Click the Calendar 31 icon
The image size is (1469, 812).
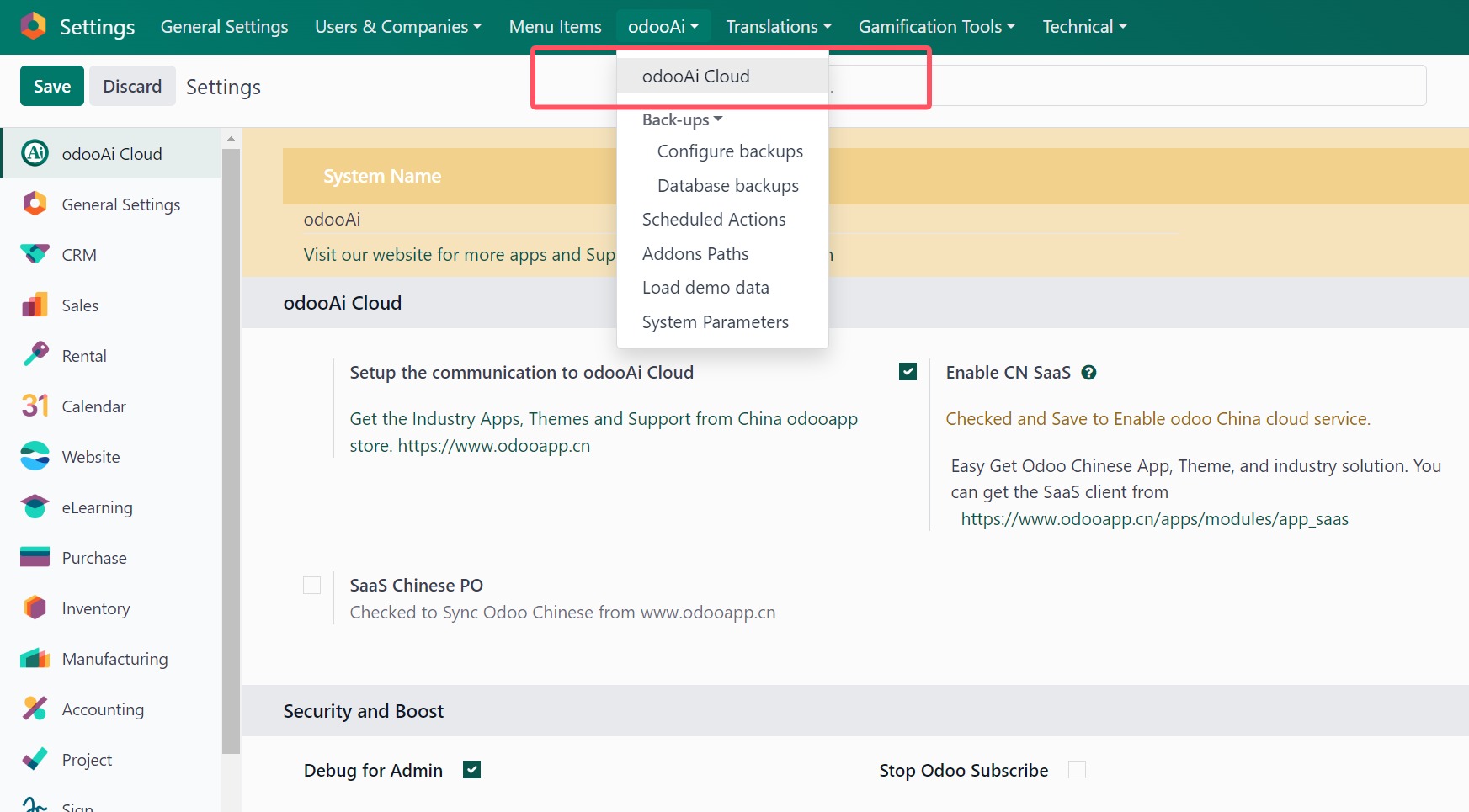click(35, 406)
